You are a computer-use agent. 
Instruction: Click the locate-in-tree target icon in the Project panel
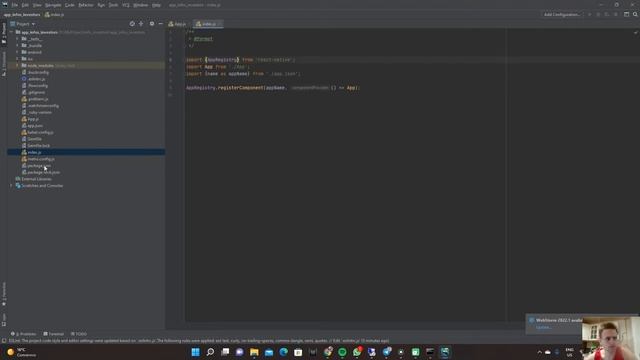[132, 24]
